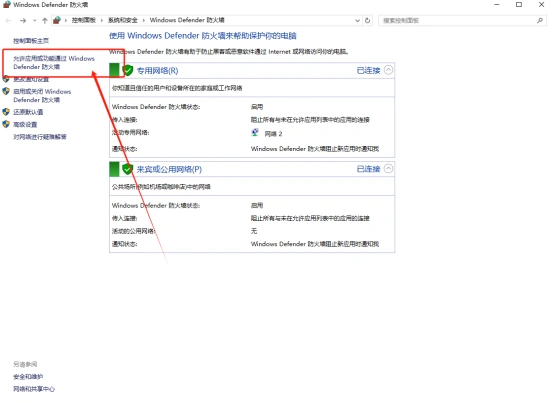The width and height of the screenshot is (553, 403).
Task: Click green shield icon for 专用网络(R)
Action: tap(128, 70)
